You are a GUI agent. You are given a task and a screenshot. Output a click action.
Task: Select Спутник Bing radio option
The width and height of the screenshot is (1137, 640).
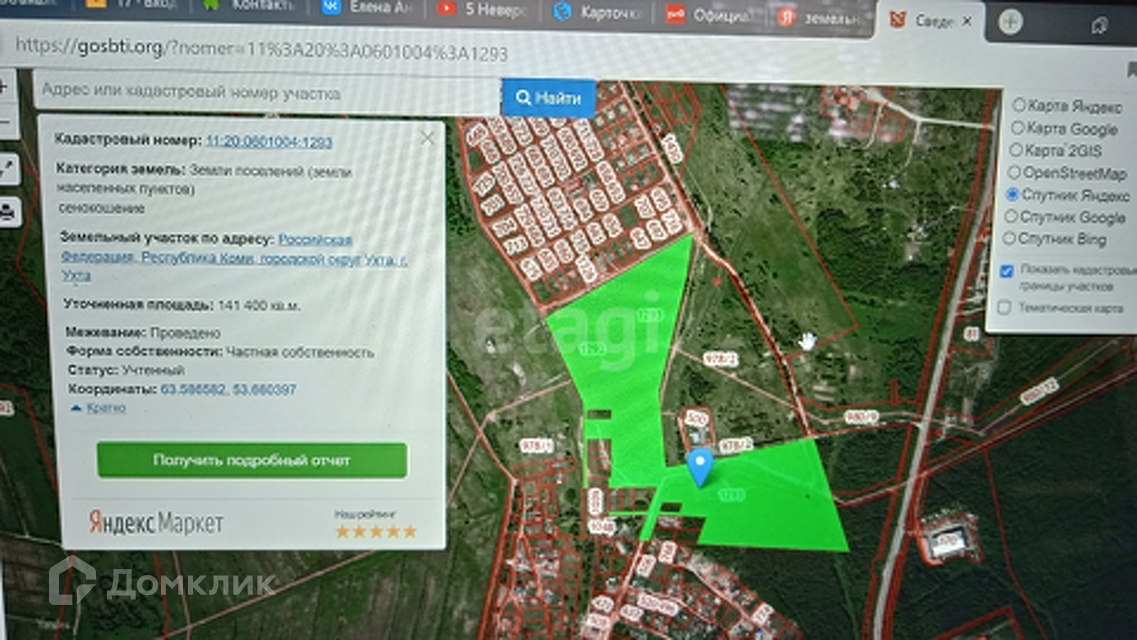click(x=1009, y=238)
